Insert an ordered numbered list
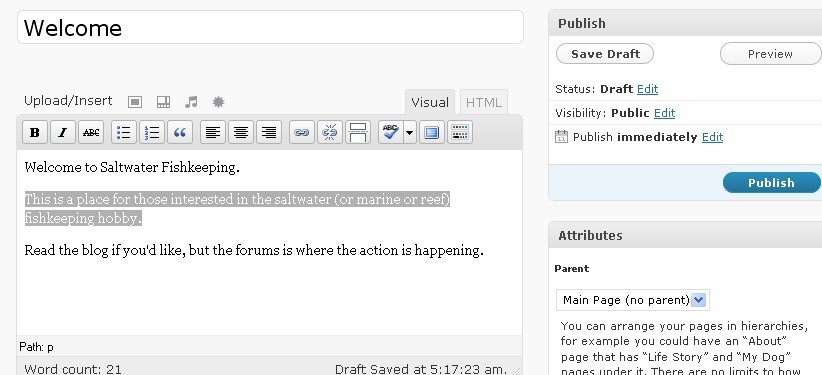Viewport: 822px width, 375px height. point(152,132)
